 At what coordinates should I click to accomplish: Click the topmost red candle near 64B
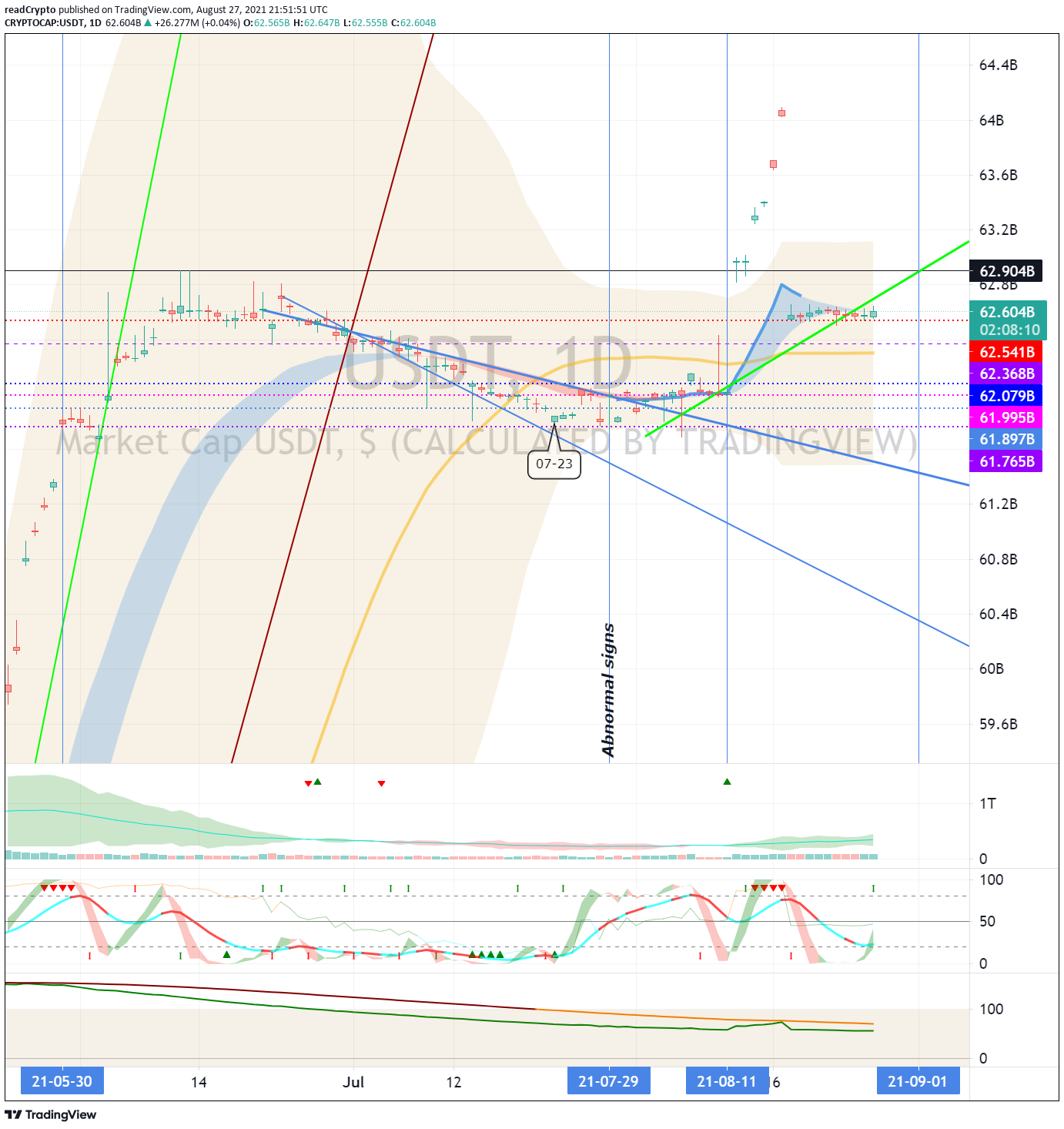click(781, 112)
